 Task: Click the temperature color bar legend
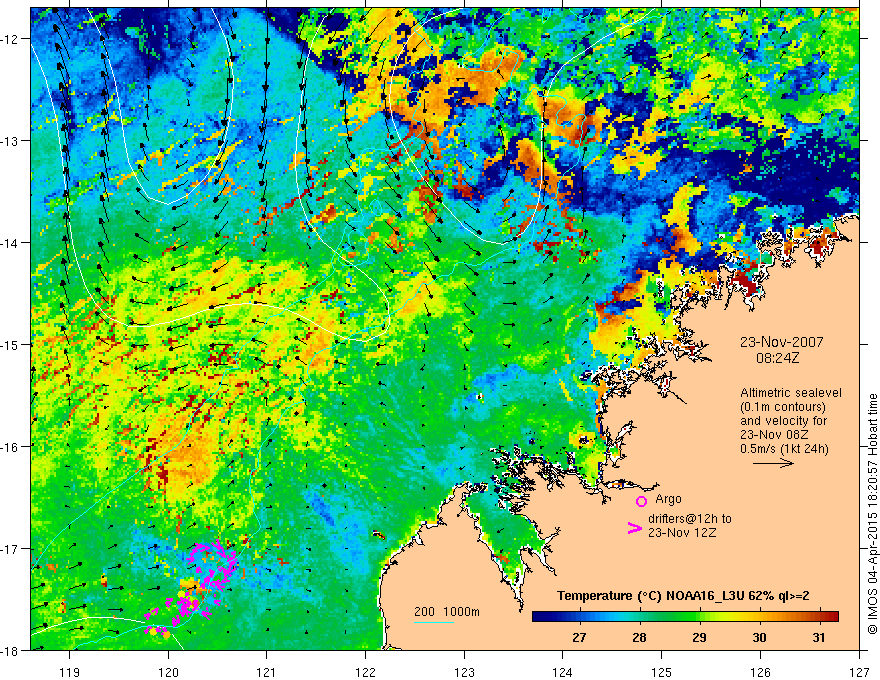(x=685, y=616)
